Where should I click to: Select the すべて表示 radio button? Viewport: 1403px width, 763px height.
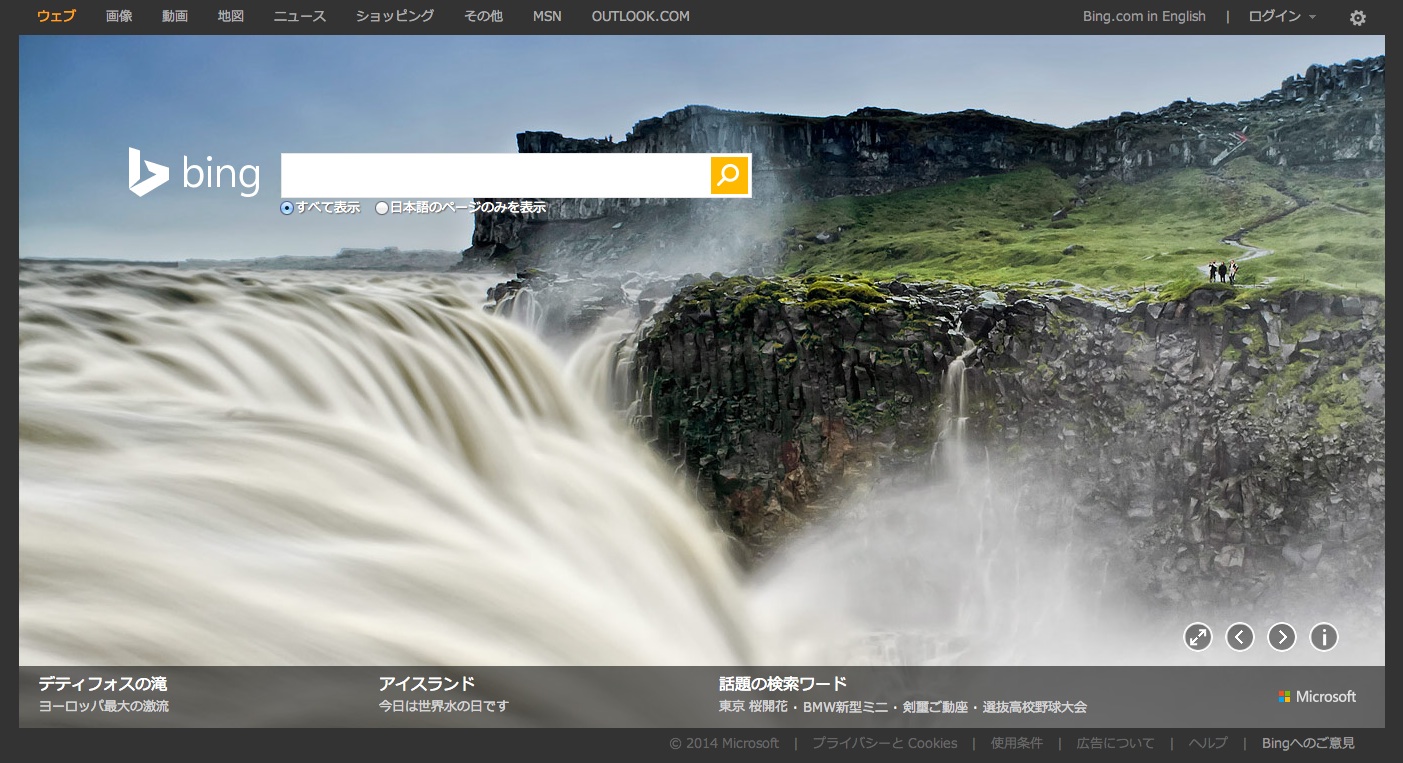pos(287,208)
